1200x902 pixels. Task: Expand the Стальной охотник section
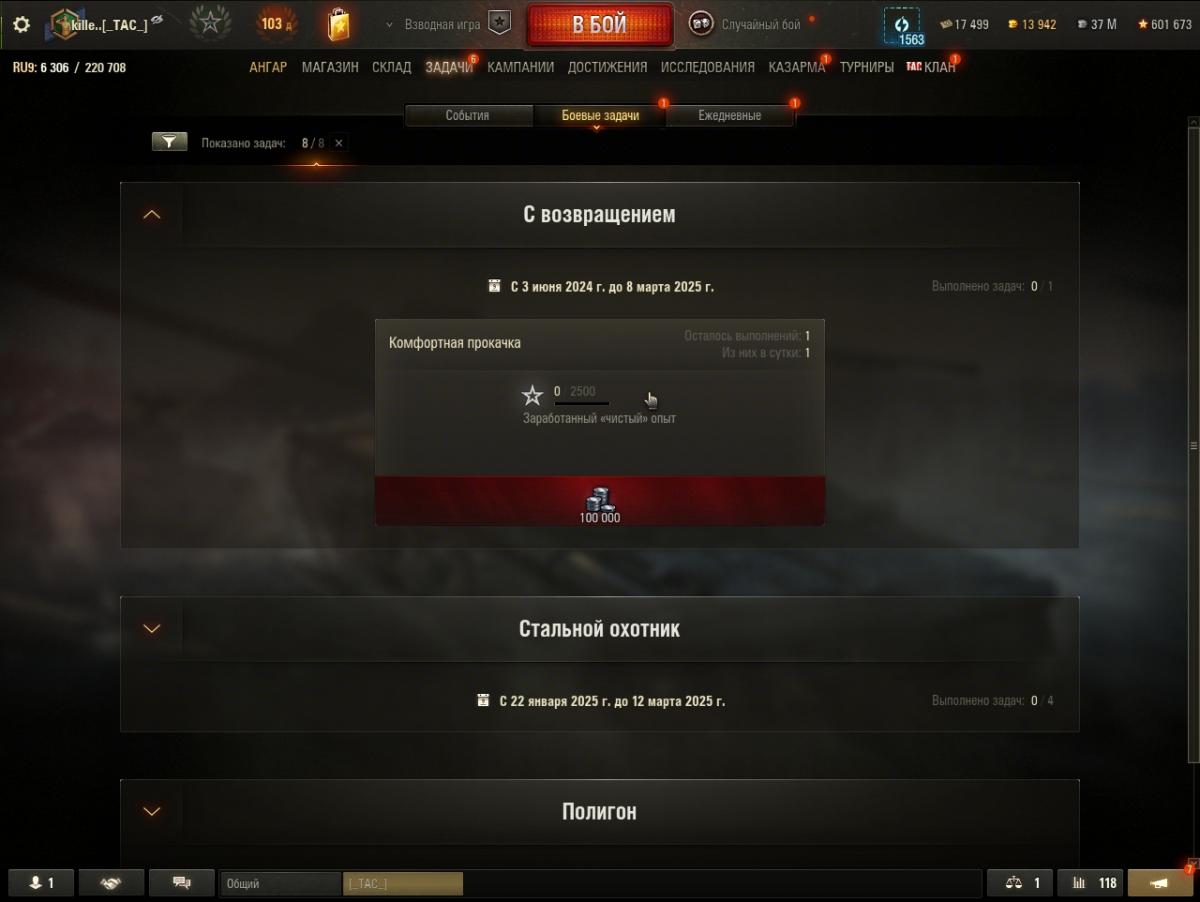coord(152,629)
